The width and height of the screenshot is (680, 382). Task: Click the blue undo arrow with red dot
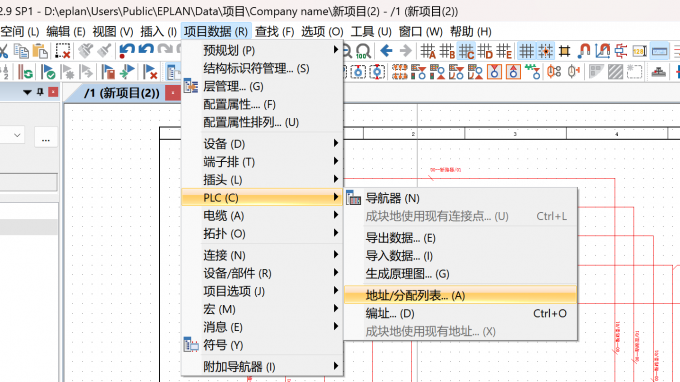(x=127, y=51)
